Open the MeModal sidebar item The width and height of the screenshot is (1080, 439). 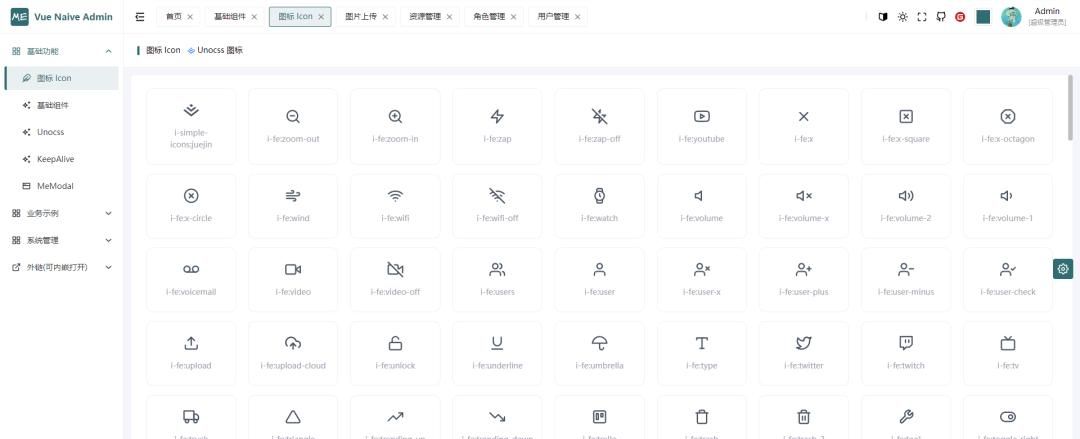pos(59,185)
